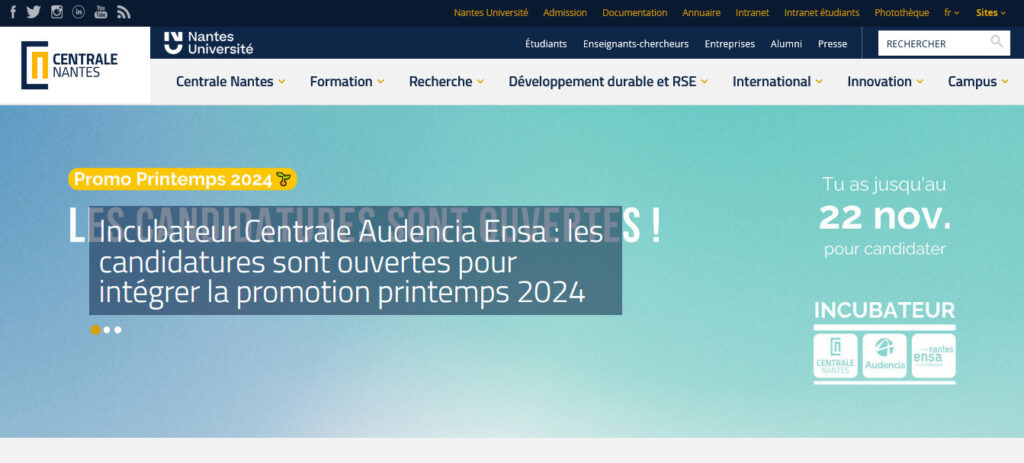This screenshot has height=463, width=1024.
Task: Go to the Entreprises section
Action: point(729,44)
